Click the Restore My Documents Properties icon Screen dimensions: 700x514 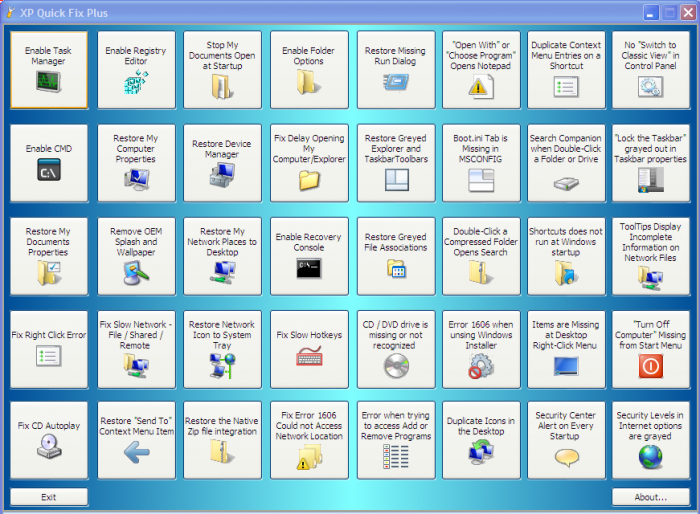tap(49, 273)
